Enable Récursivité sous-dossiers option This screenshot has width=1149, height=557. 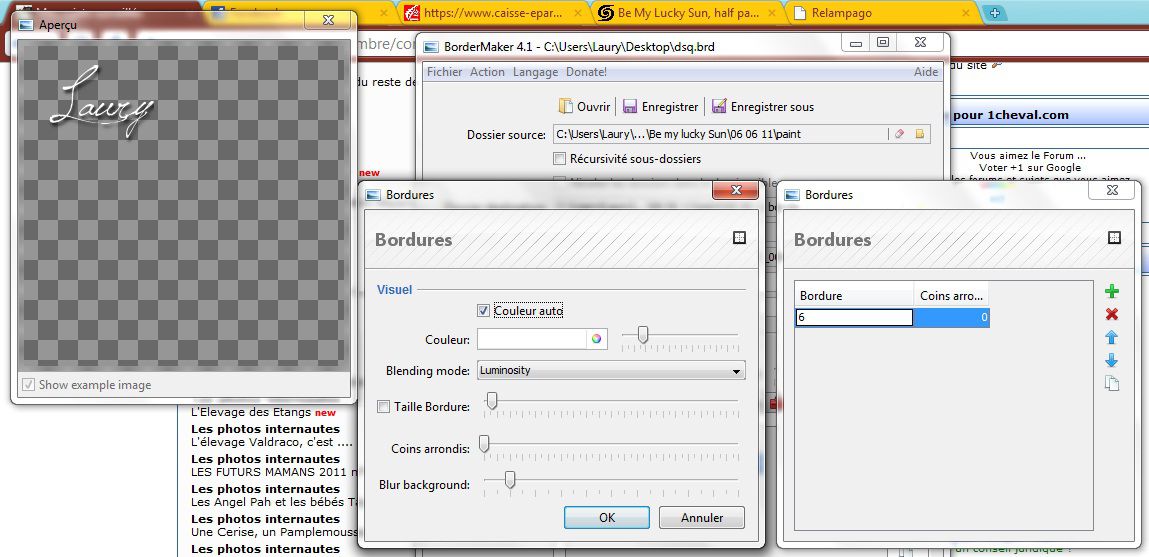point(559,158)
